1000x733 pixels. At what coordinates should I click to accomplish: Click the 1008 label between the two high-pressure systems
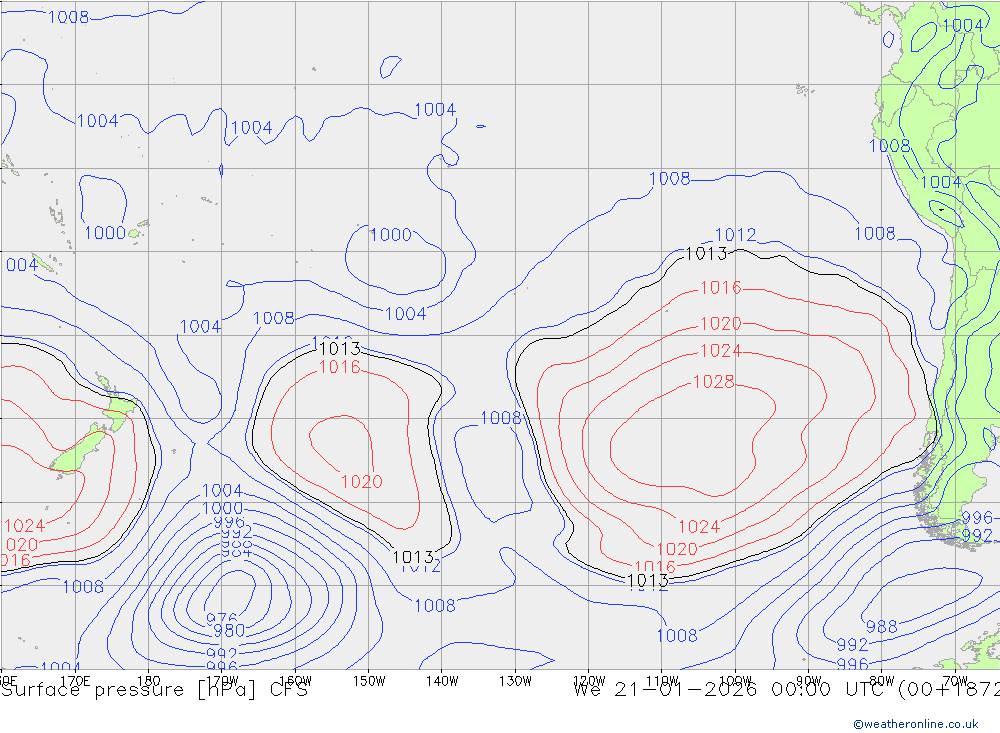[x=501, y=418]
